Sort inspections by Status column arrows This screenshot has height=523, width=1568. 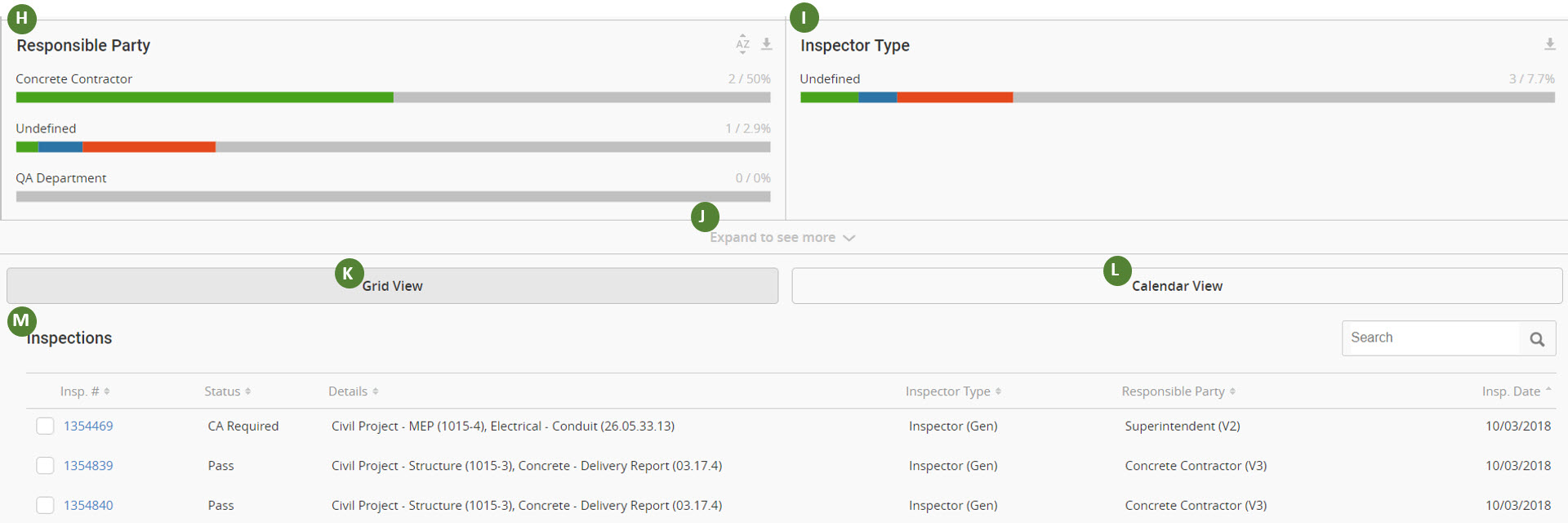click(x=248, y=391)
